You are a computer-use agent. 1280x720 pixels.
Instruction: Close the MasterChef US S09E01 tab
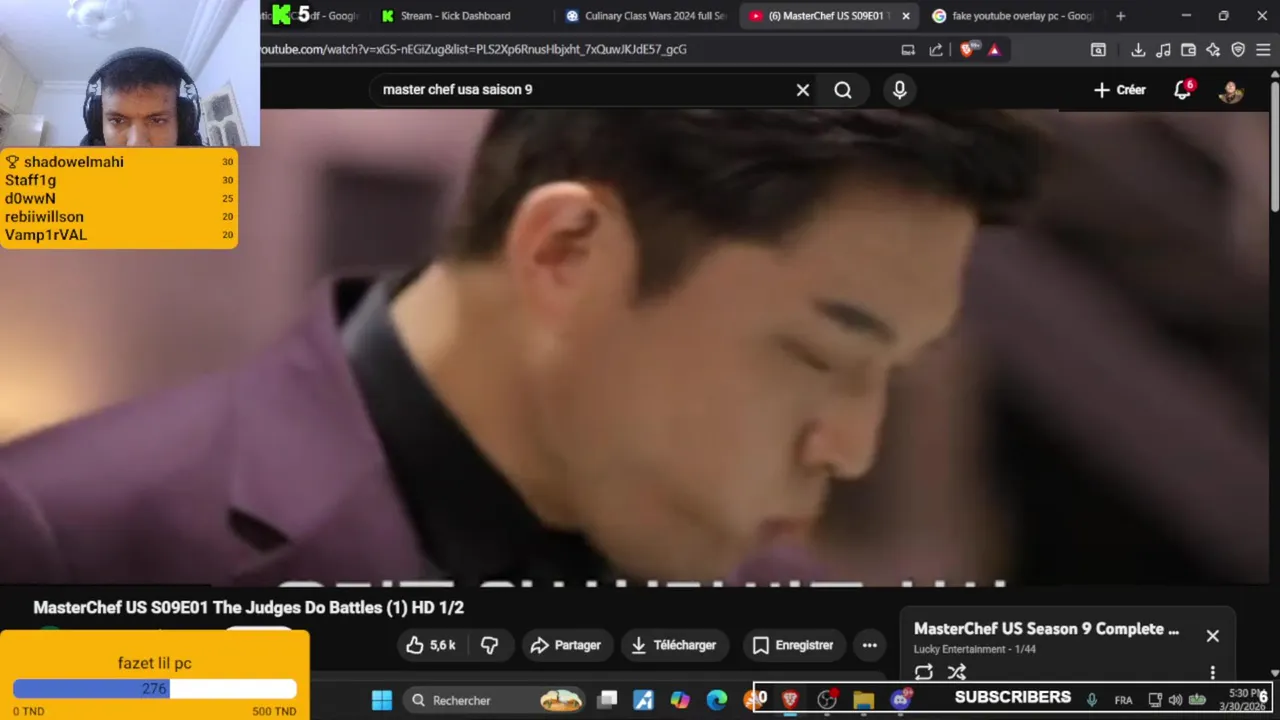906,16
